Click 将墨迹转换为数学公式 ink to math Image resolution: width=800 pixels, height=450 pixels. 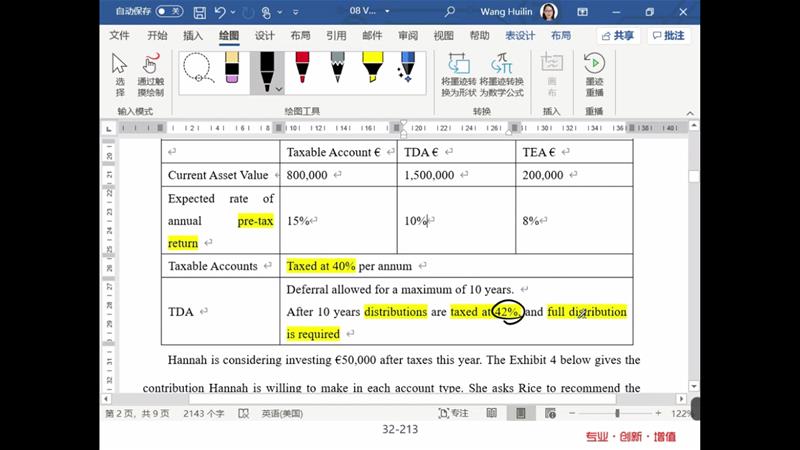pyautogui.click(x=502, y=74)
